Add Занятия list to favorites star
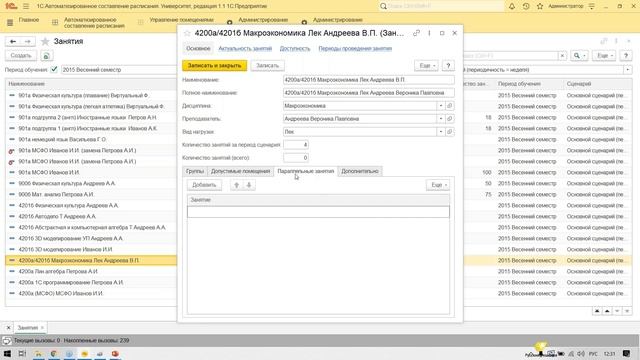Image resolution: width=640 pixels, height=360 pixels. point(45,41)
